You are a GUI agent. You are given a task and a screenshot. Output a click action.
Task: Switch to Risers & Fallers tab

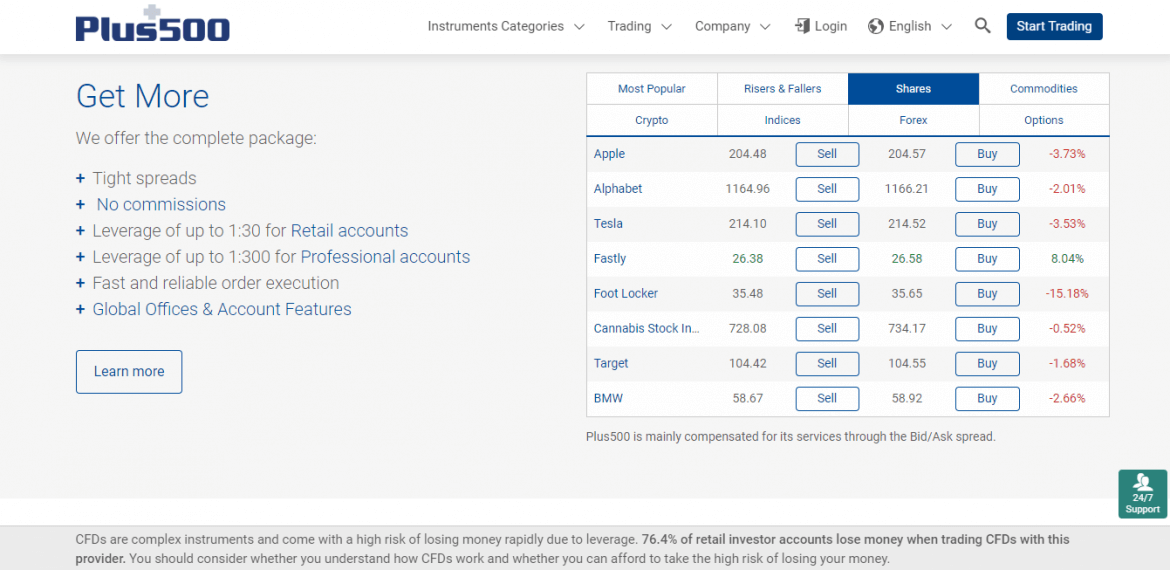[783, 89]
